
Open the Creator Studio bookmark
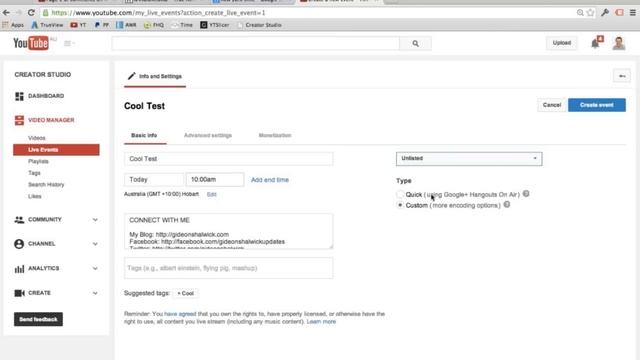260,25
